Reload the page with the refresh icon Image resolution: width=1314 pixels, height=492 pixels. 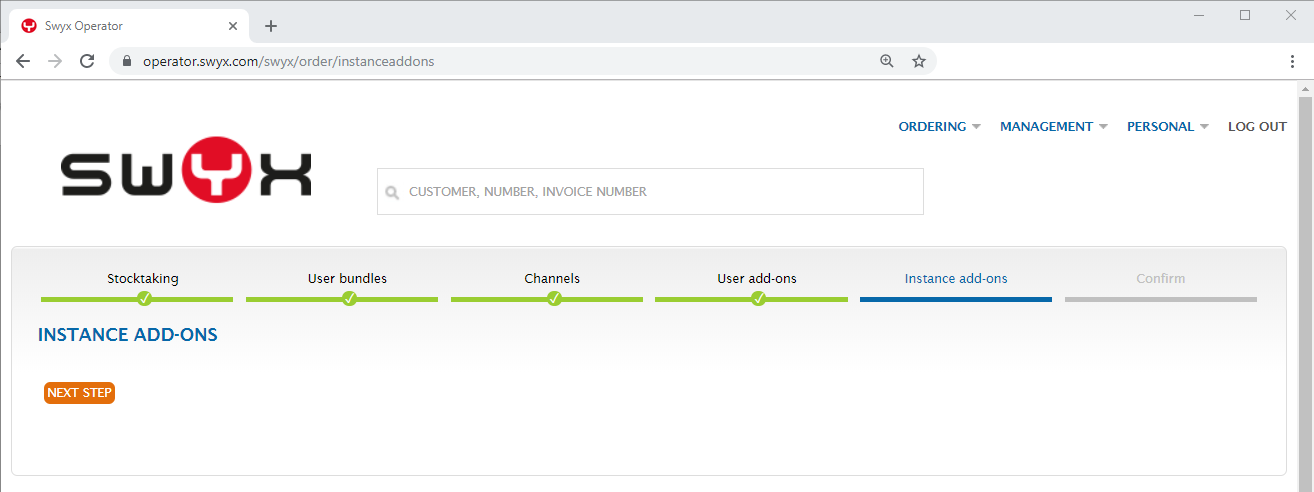click(87, 61)
